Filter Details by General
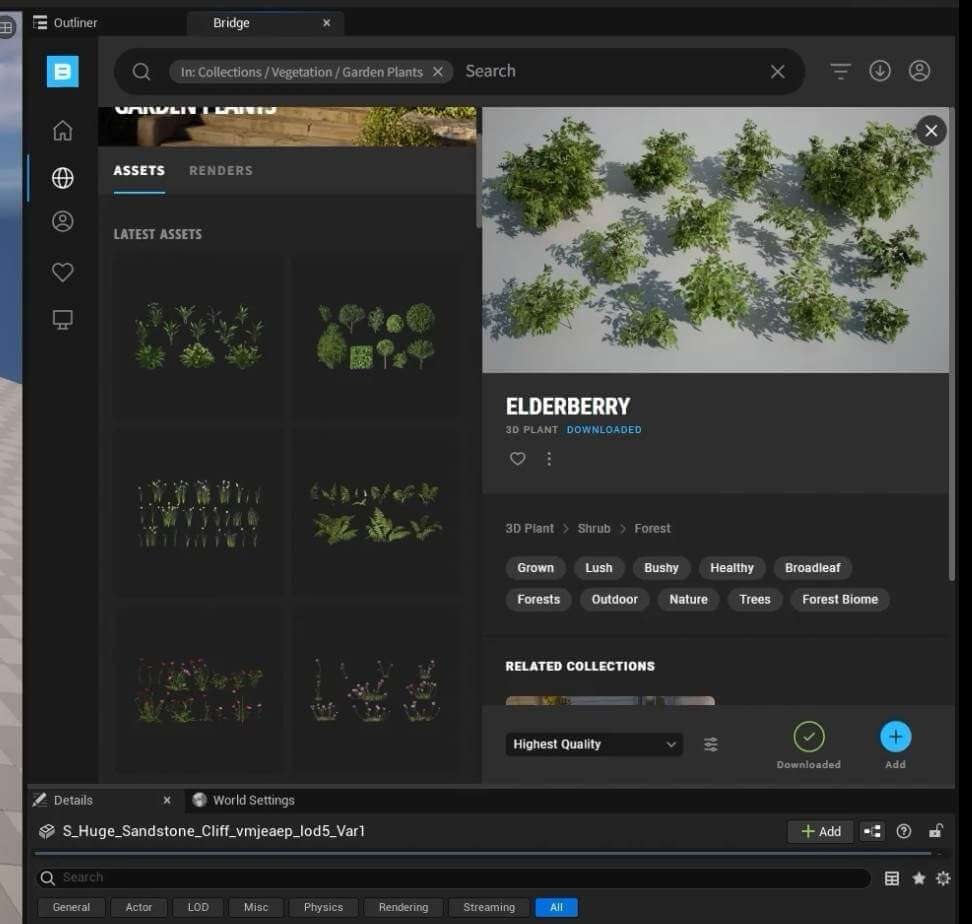 point(71,907)
